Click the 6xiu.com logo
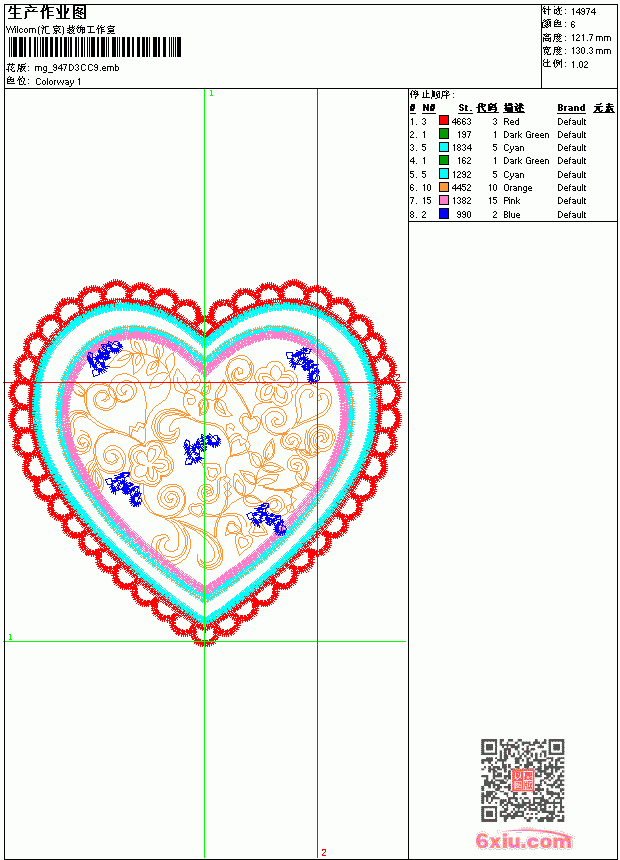 523,840
